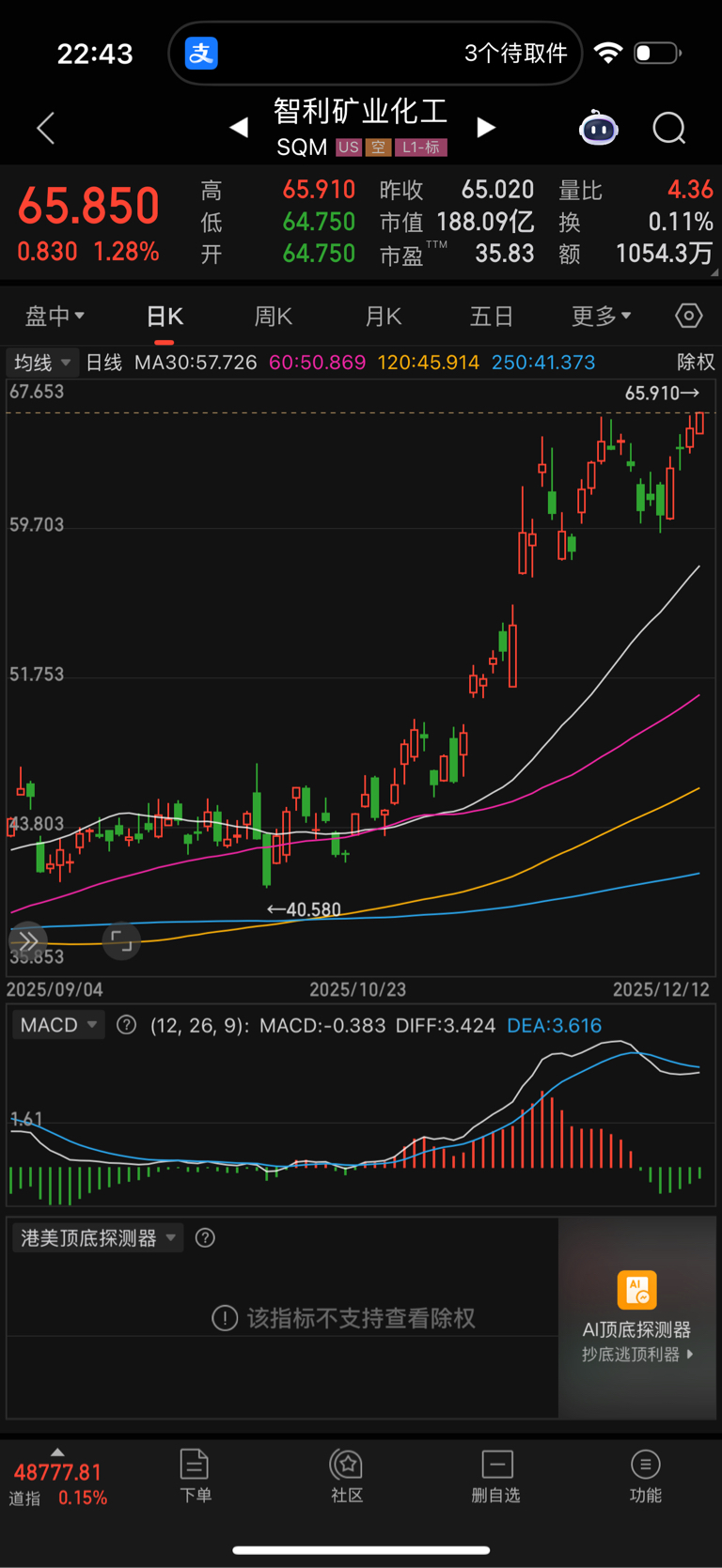Image resolution: width=722 pixels, height=1568 pixels.
Task: Tap the AI detector orange icon
Action: [x=636, y=1290]
